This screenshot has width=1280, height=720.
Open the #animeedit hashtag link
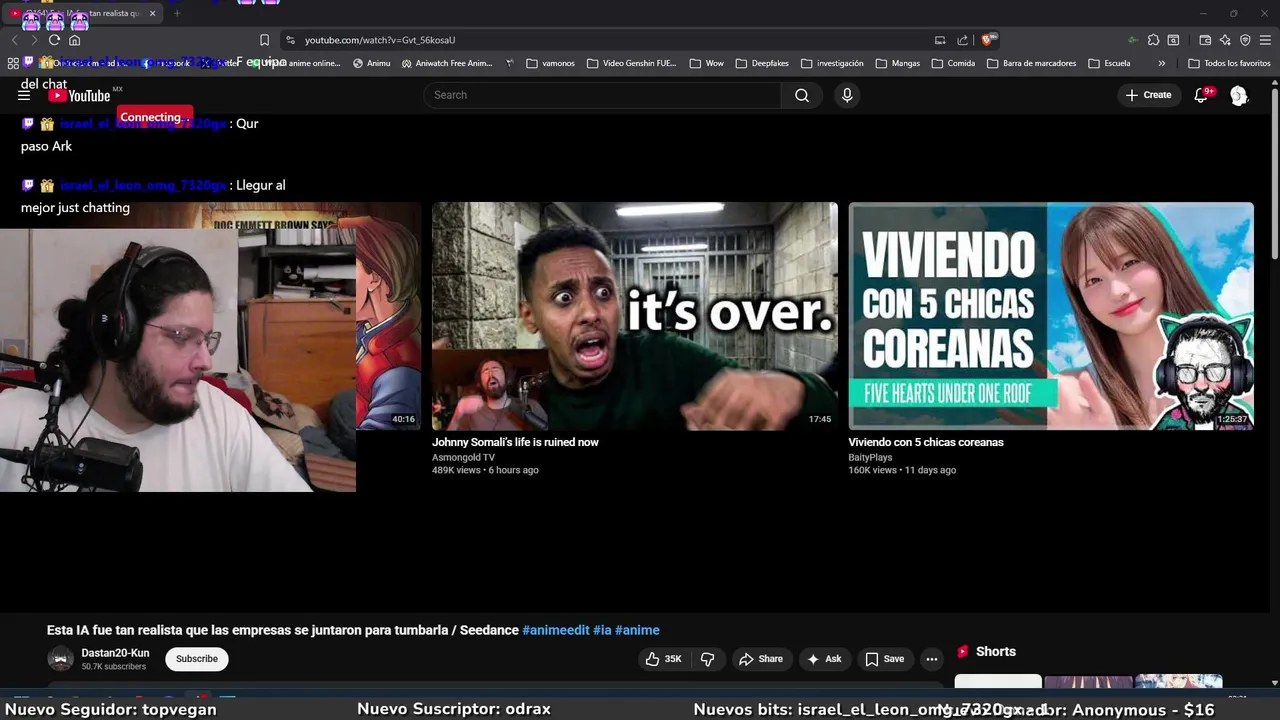point(556,630)
